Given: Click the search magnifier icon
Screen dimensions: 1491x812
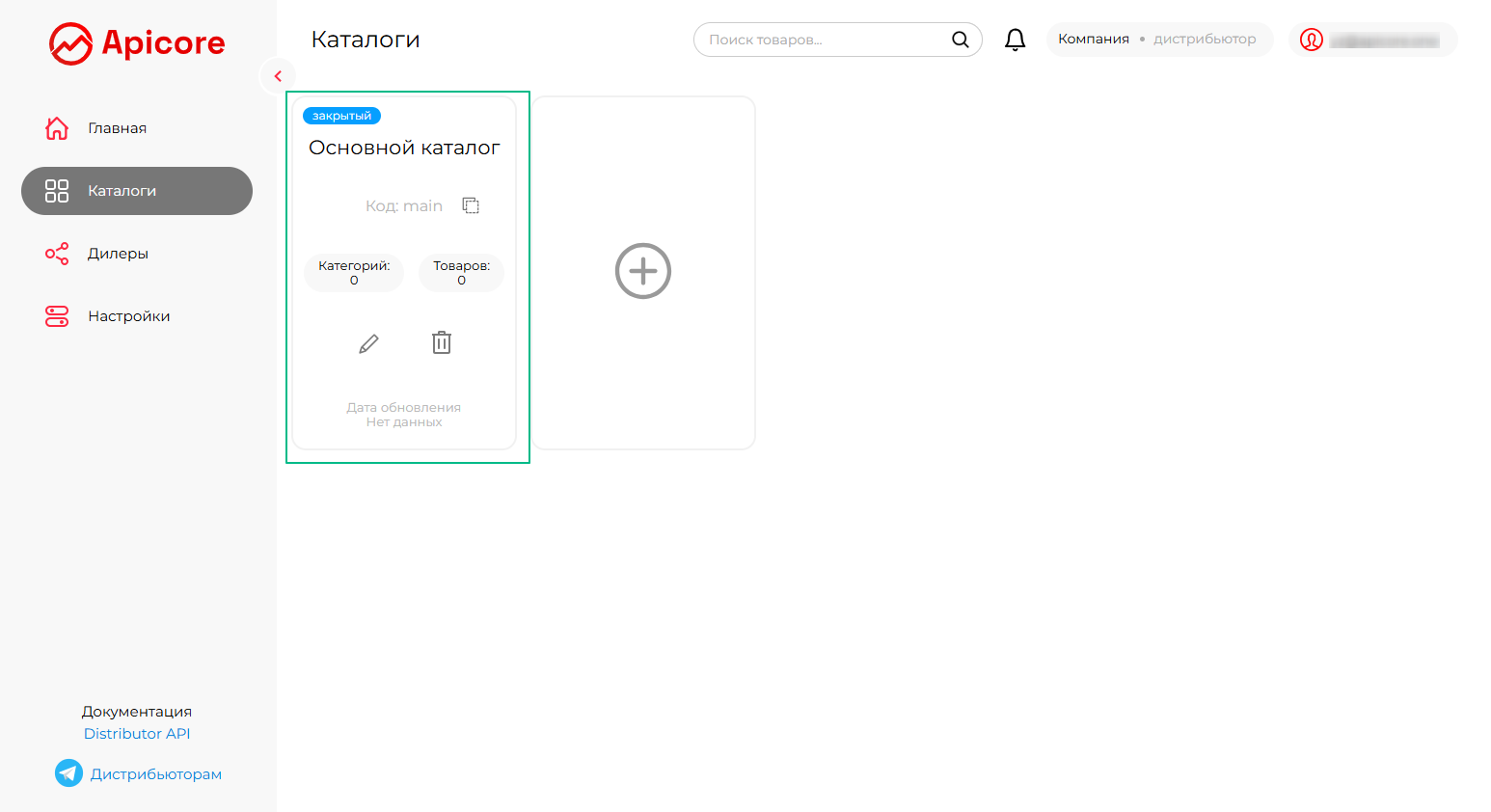Looking at the screenshot, I should 960,40.
